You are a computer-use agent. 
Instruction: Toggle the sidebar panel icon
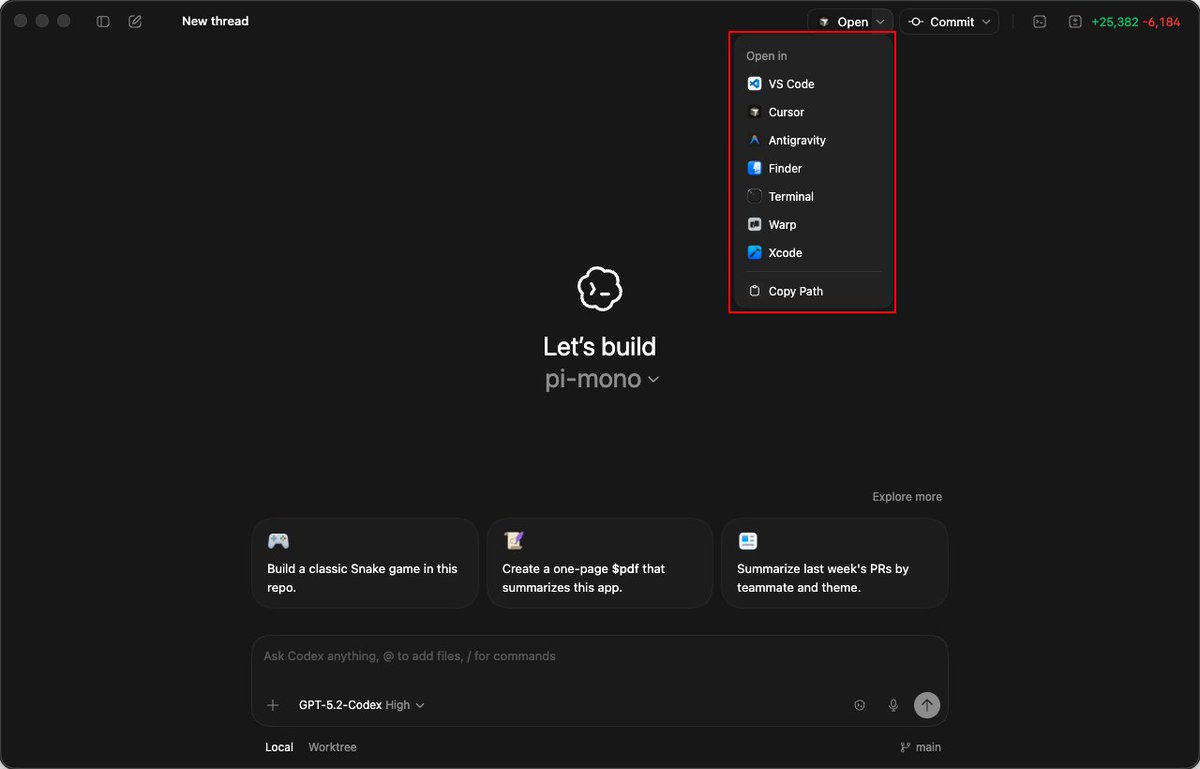(103, 21)
